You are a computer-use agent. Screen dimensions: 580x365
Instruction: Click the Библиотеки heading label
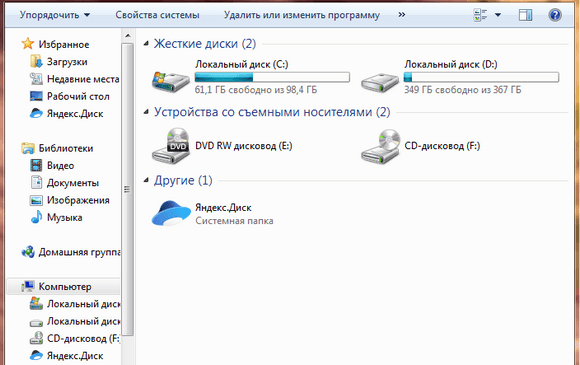pos(66,148)
